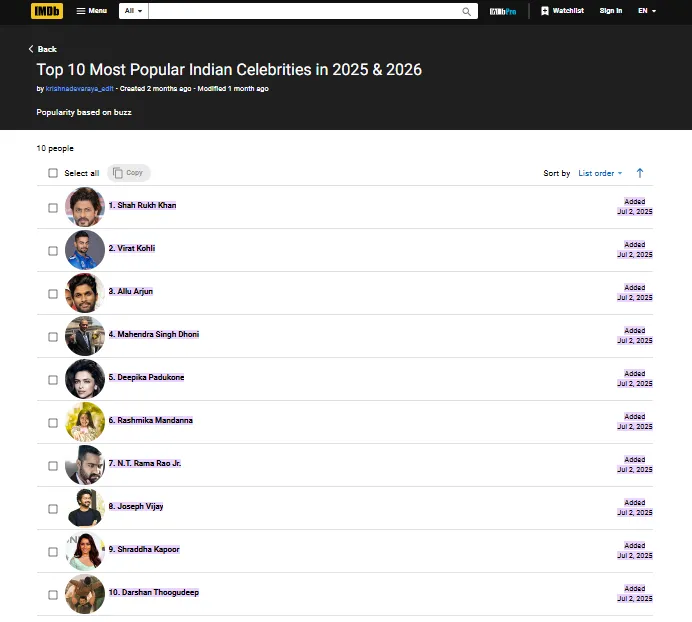Open Darshan Thoogudeep's profile photo

click(85, 594)
